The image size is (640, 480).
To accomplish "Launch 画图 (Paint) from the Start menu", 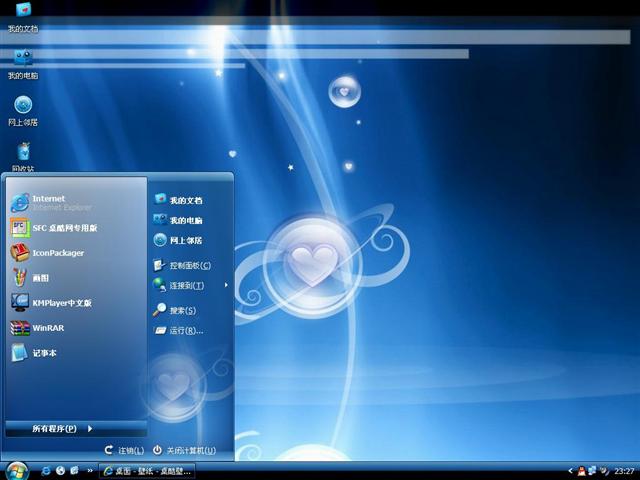I will pos(40,278).
